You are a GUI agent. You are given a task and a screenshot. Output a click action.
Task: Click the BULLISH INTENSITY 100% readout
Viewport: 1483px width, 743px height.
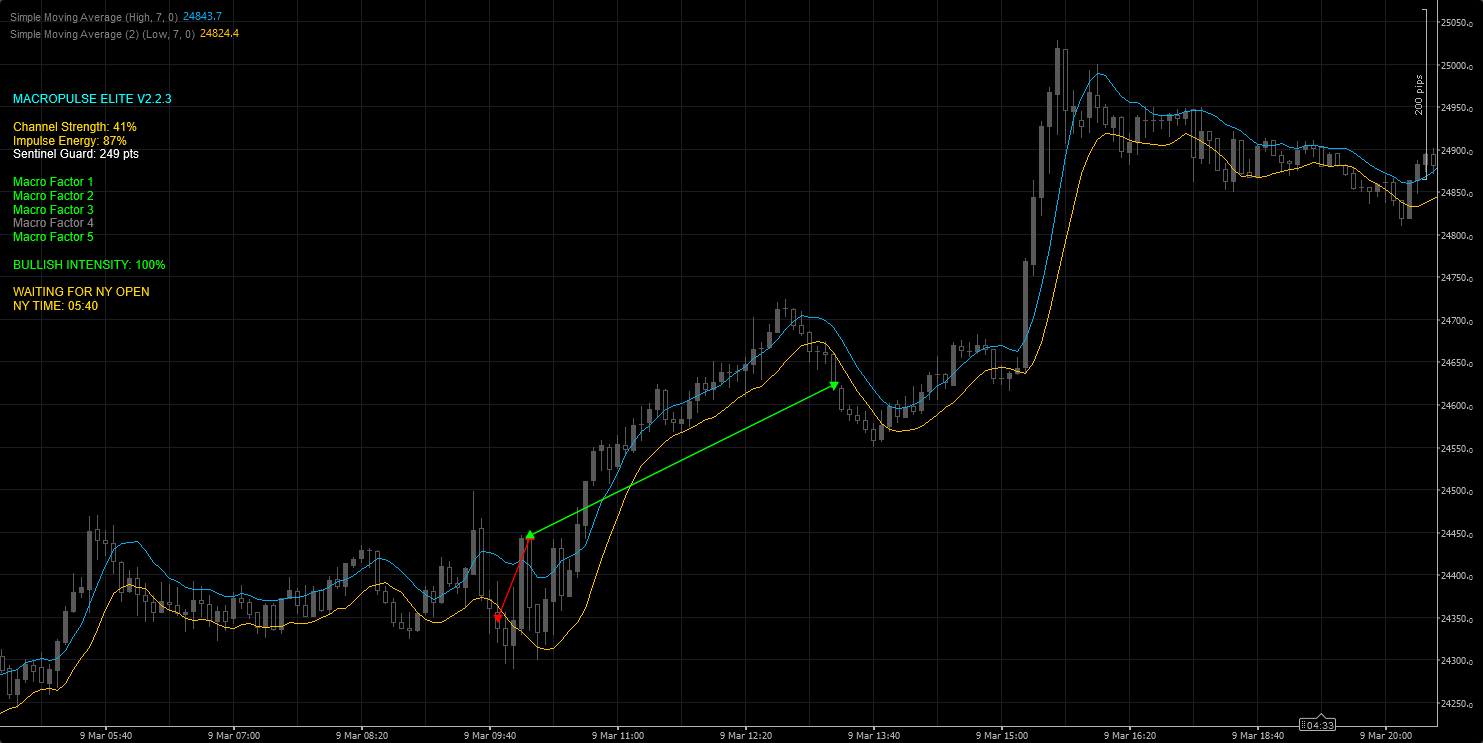click(x=89, y=265)
